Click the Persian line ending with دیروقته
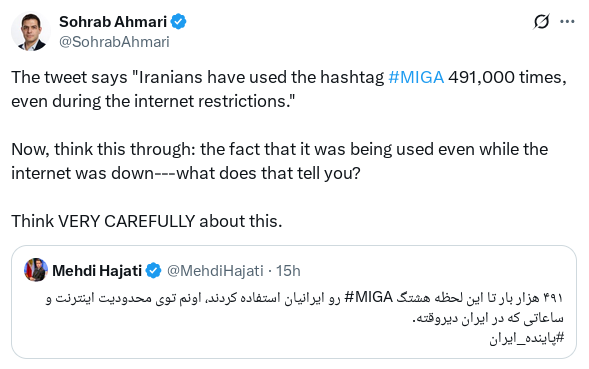 pos(488,318)
